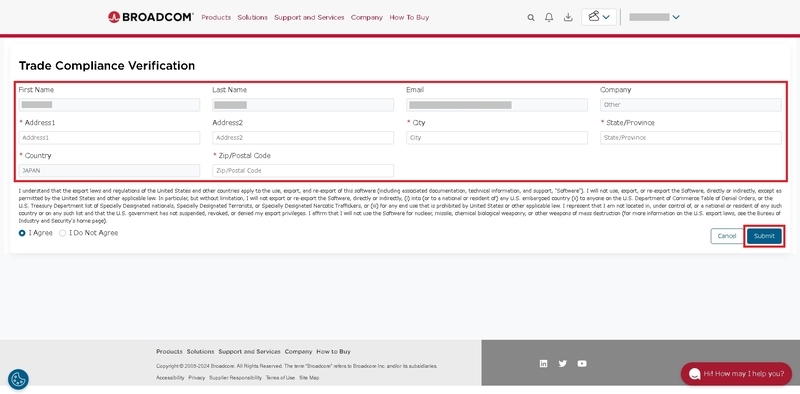Open the Terms of Use link
Screen dimensions: 800x394
(280, 378)
